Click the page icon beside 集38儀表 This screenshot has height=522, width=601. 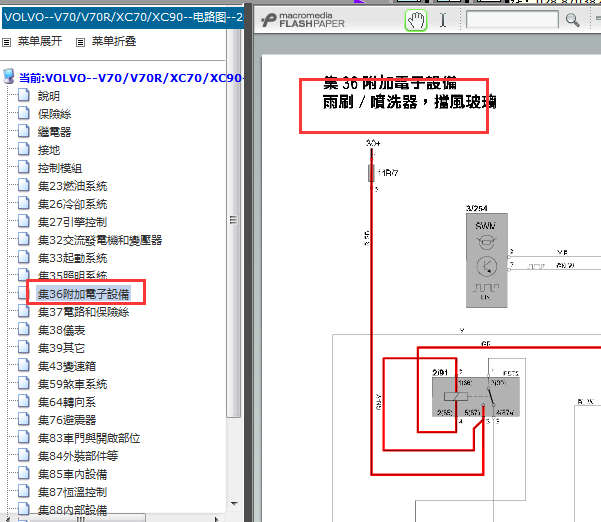[24, 329]
